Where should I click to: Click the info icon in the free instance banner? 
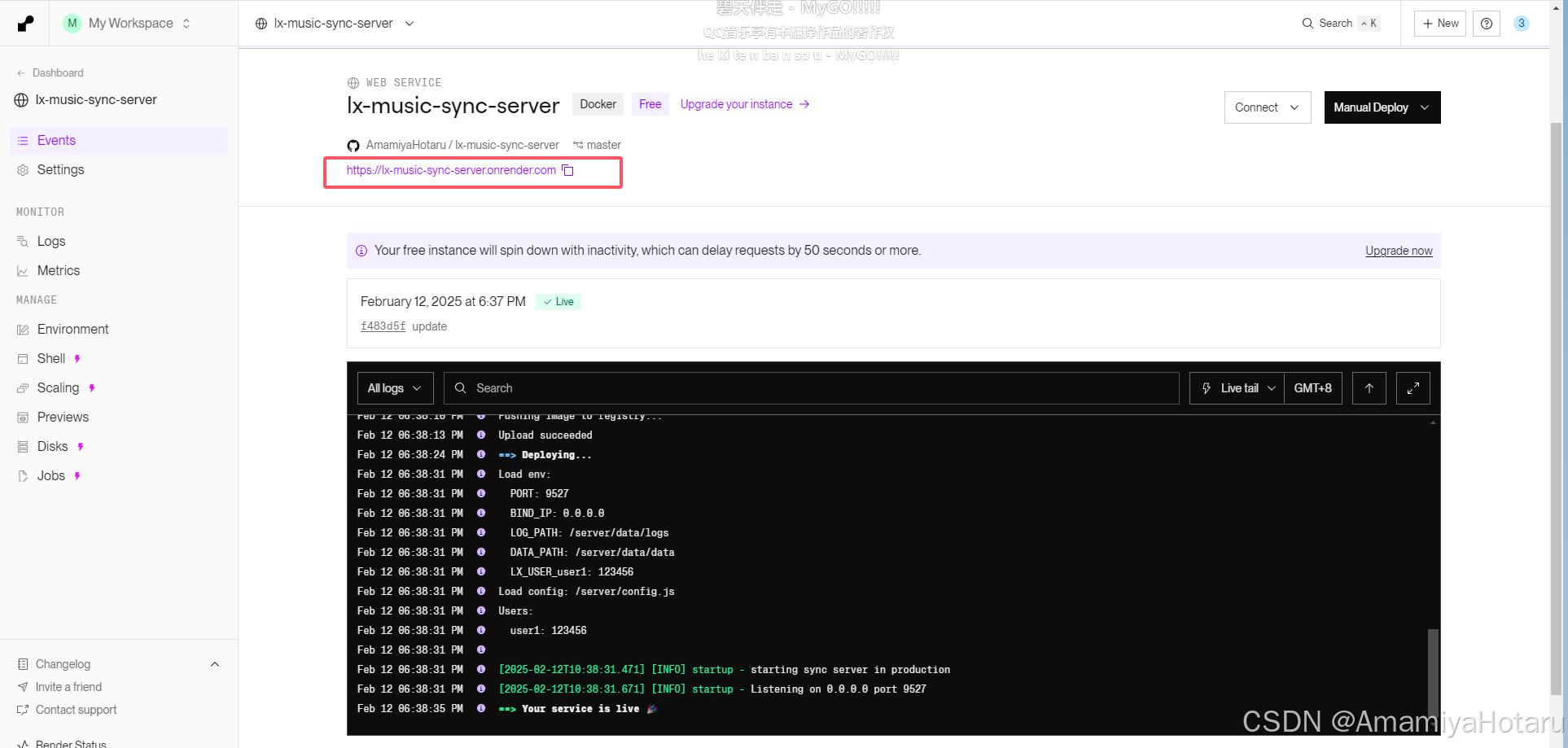pos(361,251)
